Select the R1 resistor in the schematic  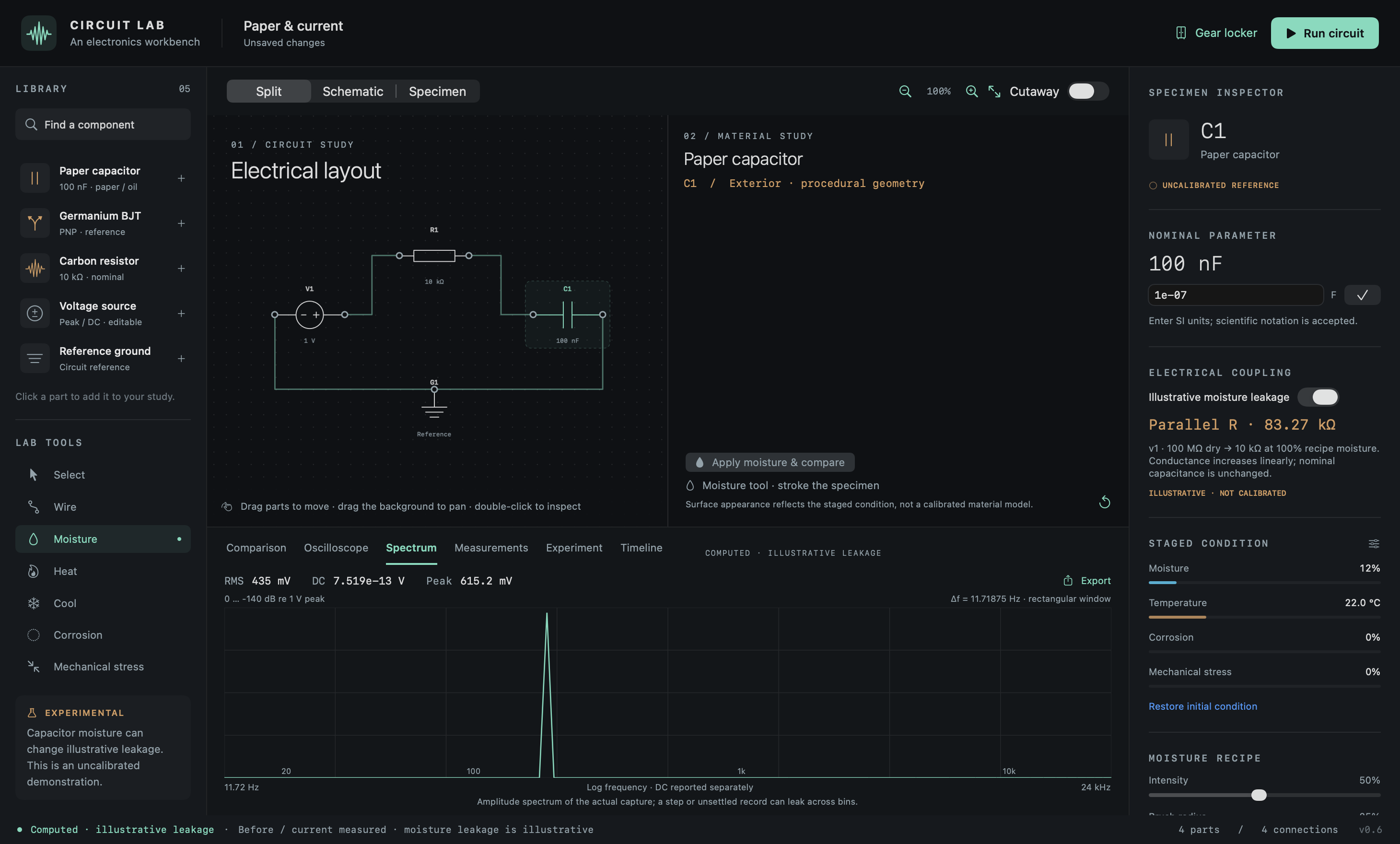tap(434, 256)
